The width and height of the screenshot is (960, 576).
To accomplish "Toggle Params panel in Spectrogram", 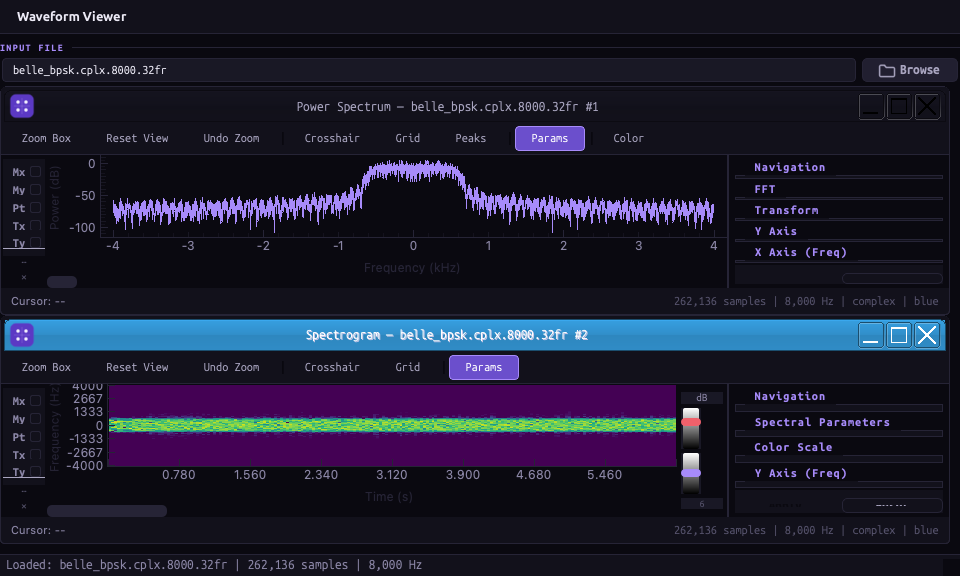I will [484, 367].
